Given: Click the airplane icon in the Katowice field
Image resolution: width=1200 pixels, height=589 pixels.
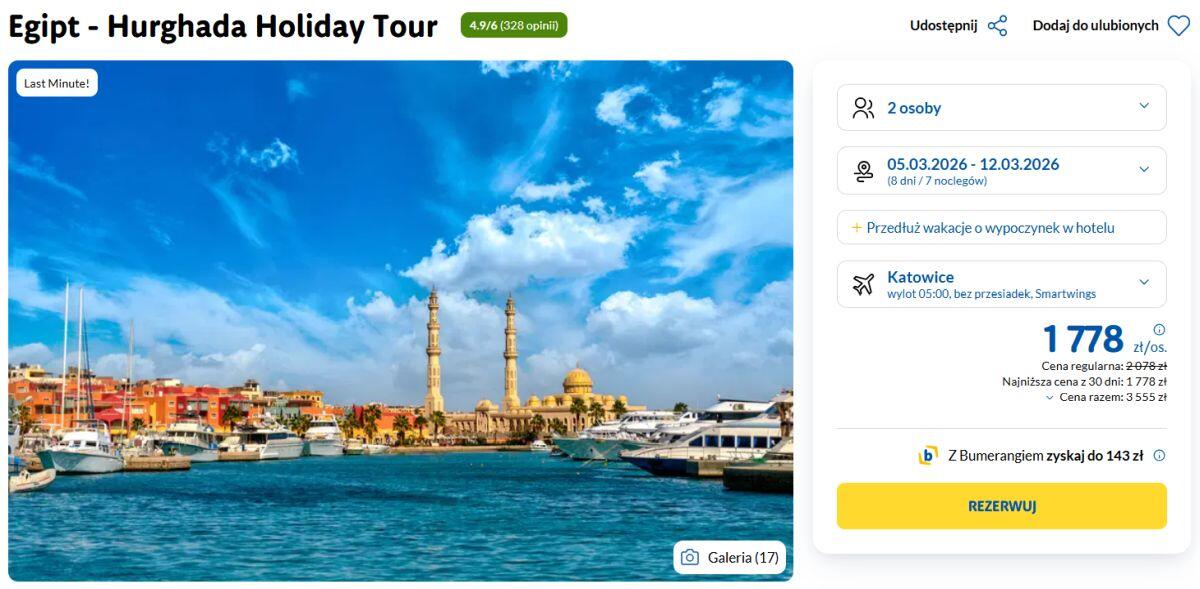Looking at the screenshot, I should coord(863,284).
